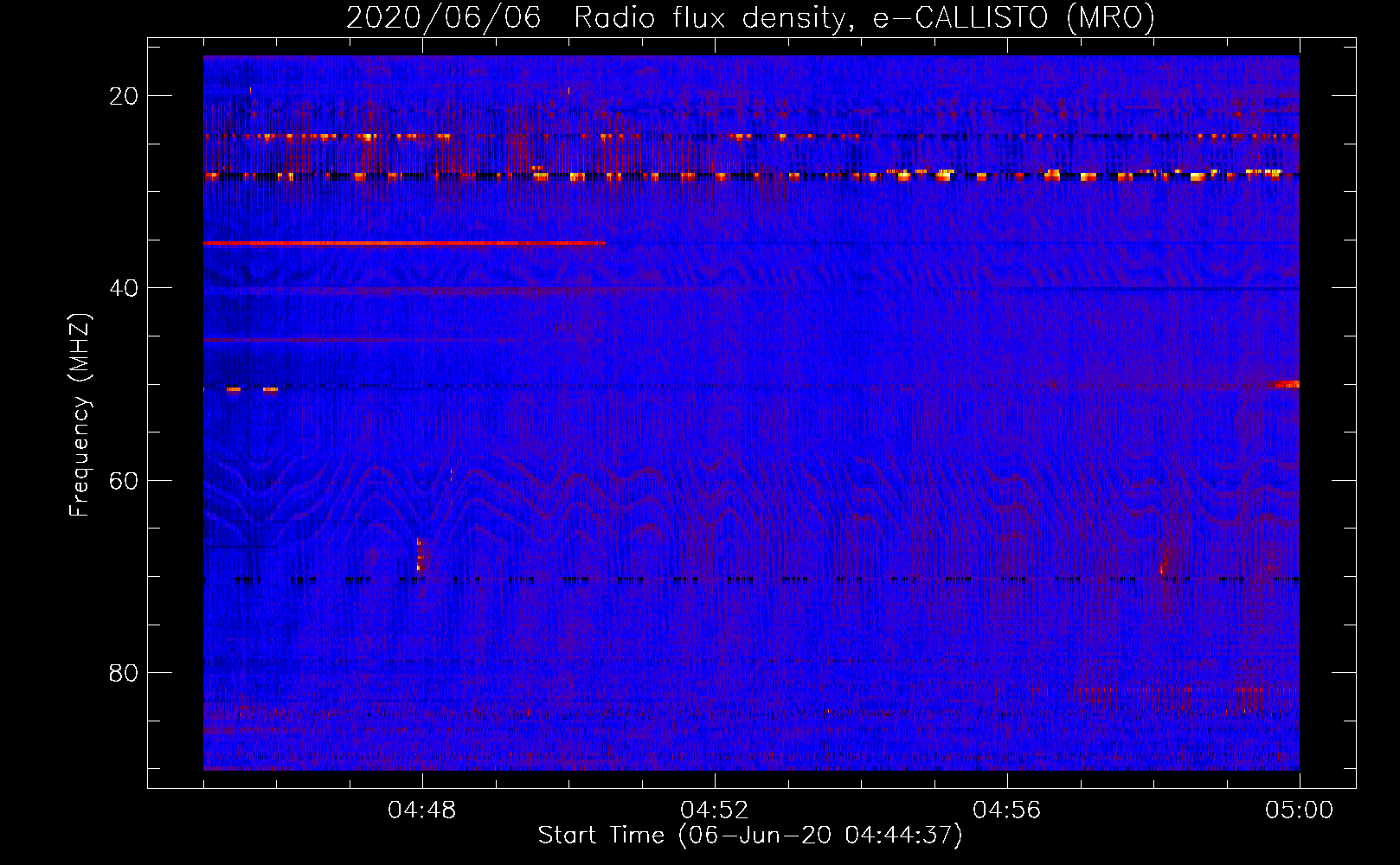This screenshot has width=1400, height=865.
Task: Click the Frequency (MHZ) axis title
Action: [80, 414]
